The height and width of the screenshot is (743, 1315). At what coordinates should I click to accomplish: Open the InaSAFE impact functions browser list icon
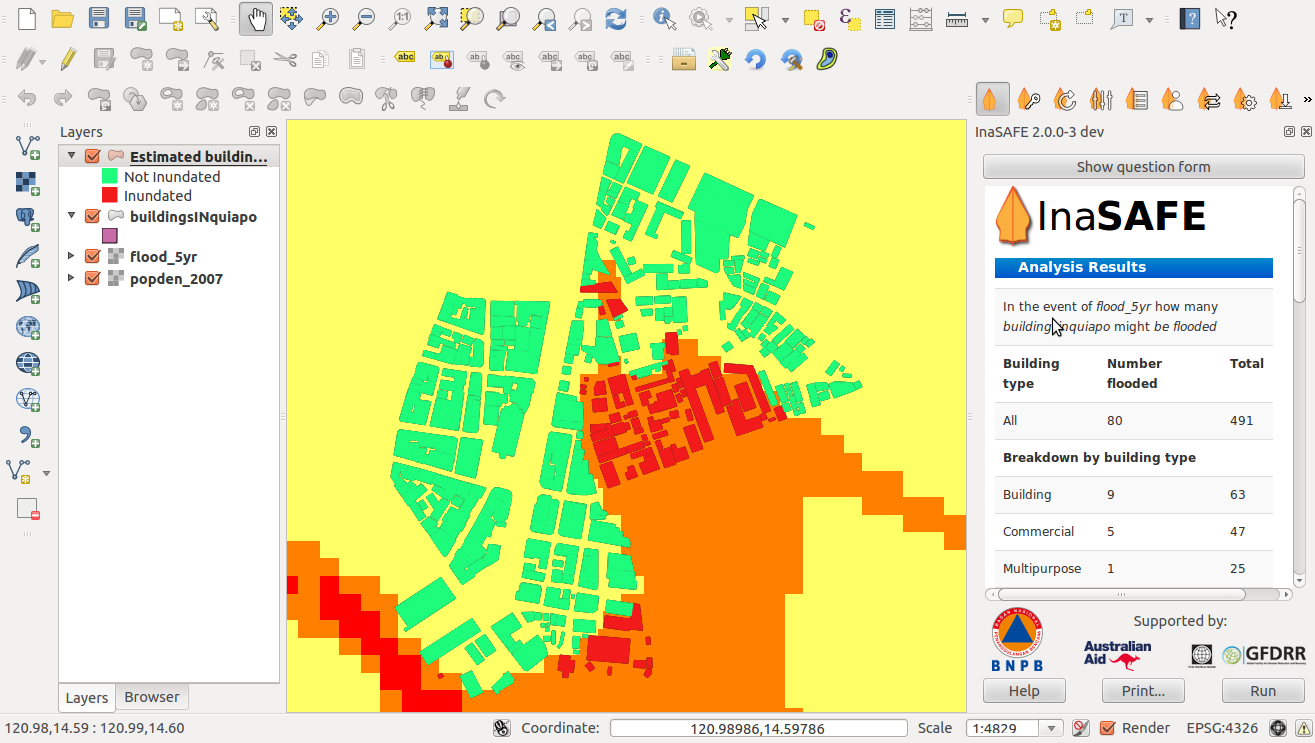1137,99
